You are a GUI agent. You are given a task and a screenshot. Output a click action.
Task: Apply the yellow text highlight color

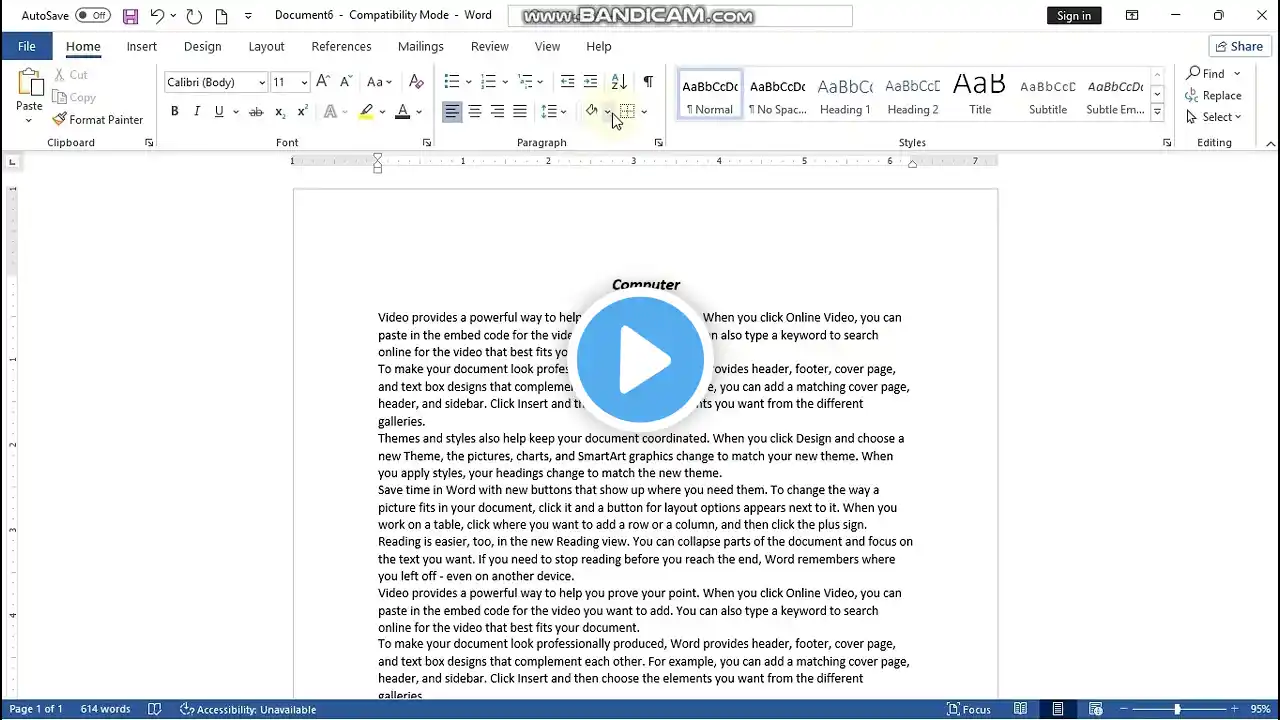pyautogui.click(x=366, y=111)
